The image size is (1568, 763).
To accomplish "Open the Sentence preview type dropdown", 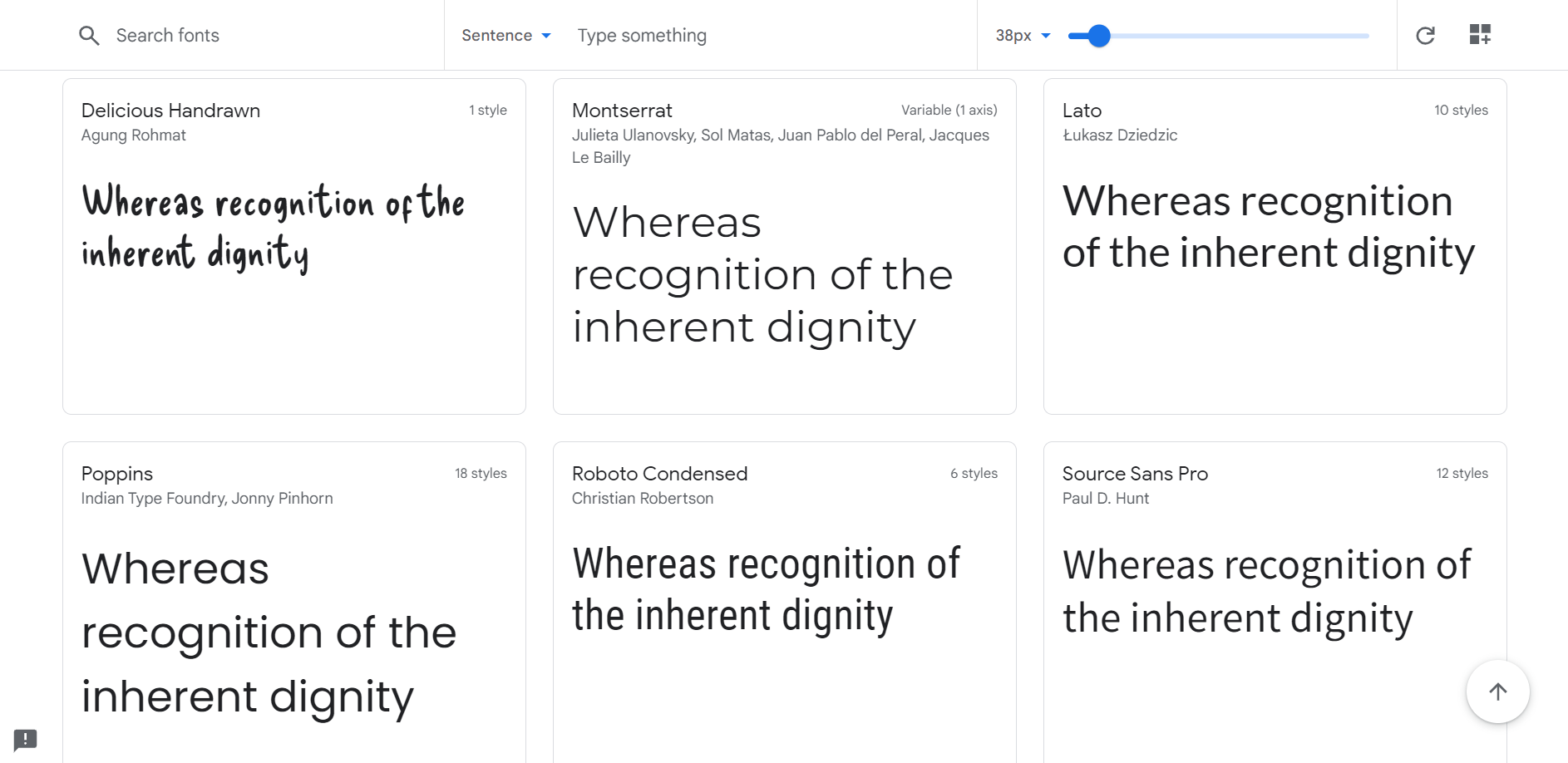I will coord(505,36).
